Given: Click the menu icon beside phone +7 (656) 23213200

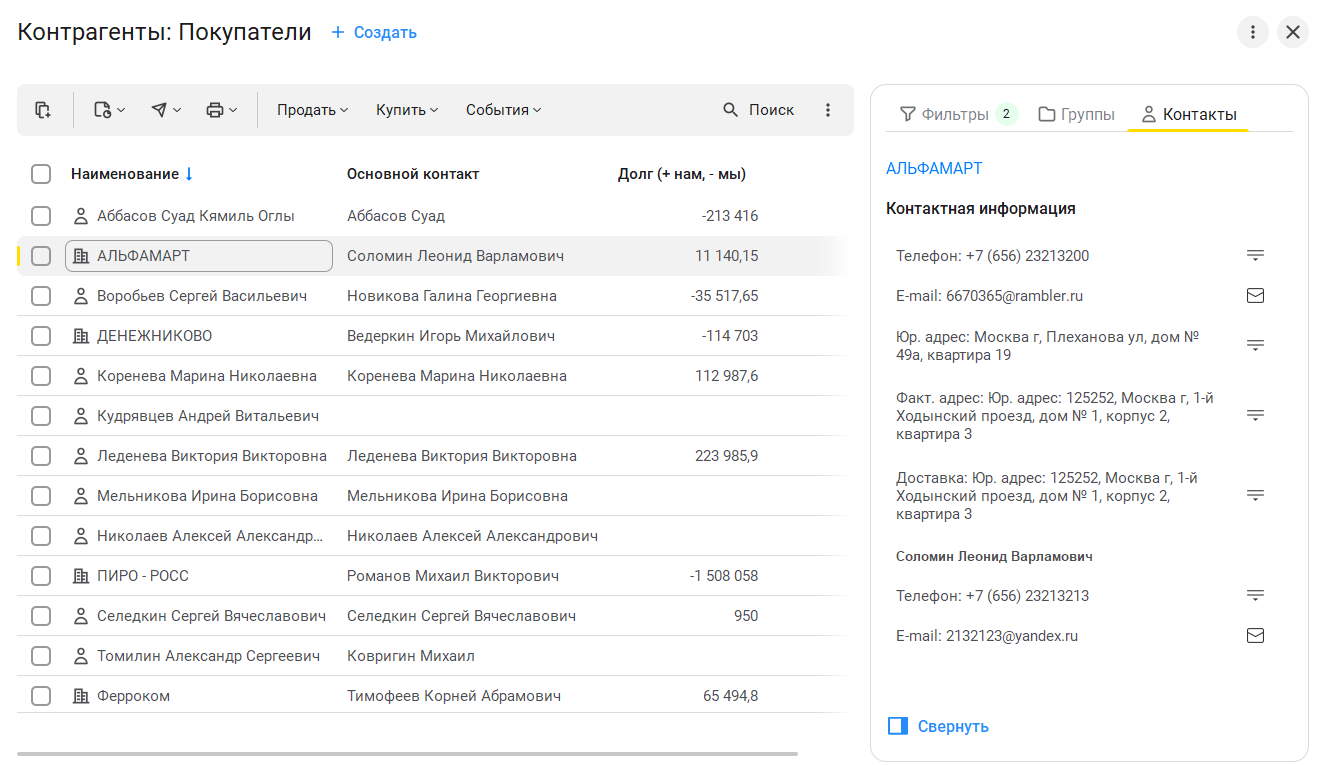Looking at the screenshot, I should [1255, 256].
